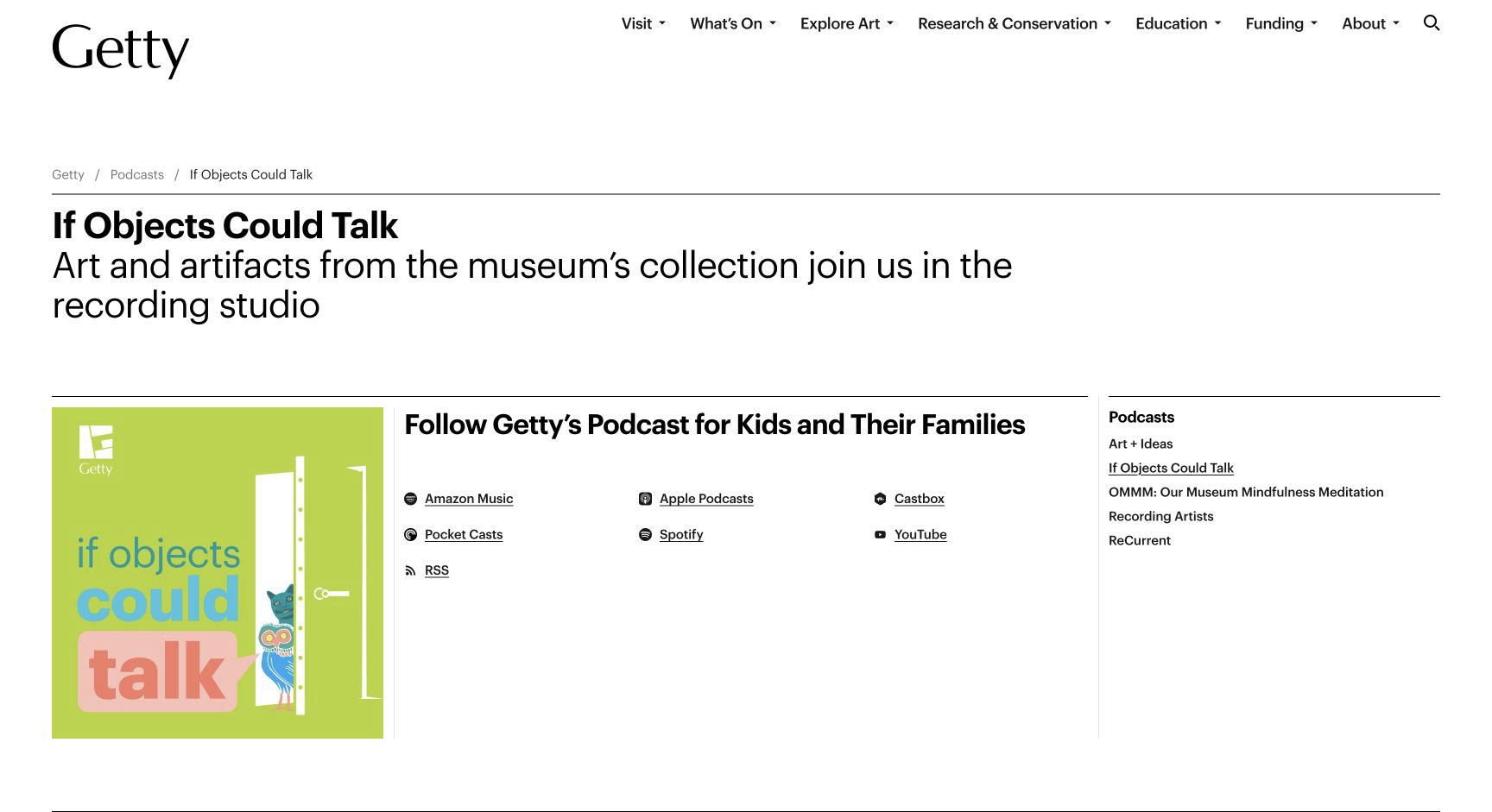1492x812 pixels.
Task: Open the Castbox link
Action: 920,499
